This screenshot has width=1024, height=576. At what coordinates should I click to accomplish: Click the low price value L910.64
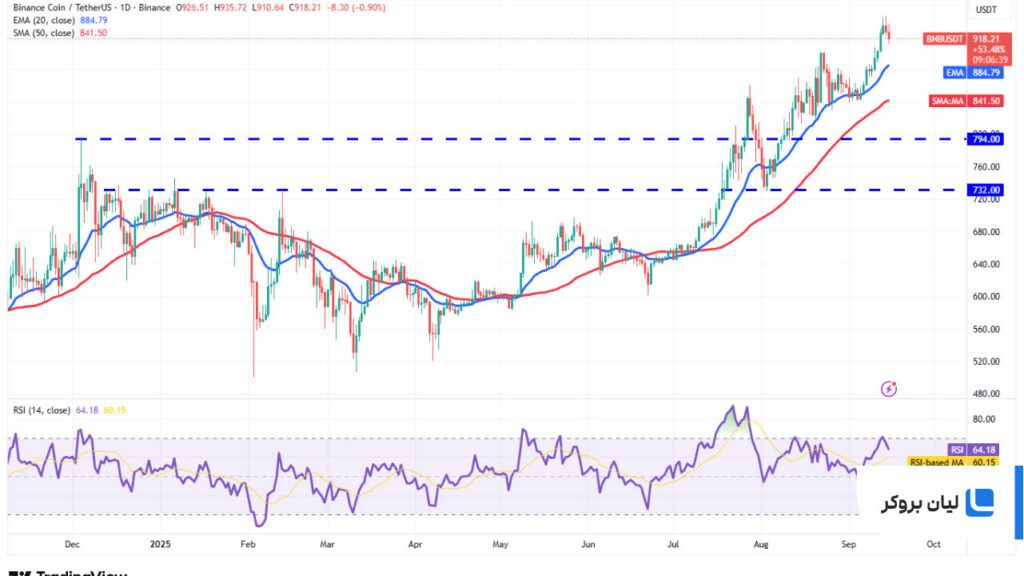[268, 8]
